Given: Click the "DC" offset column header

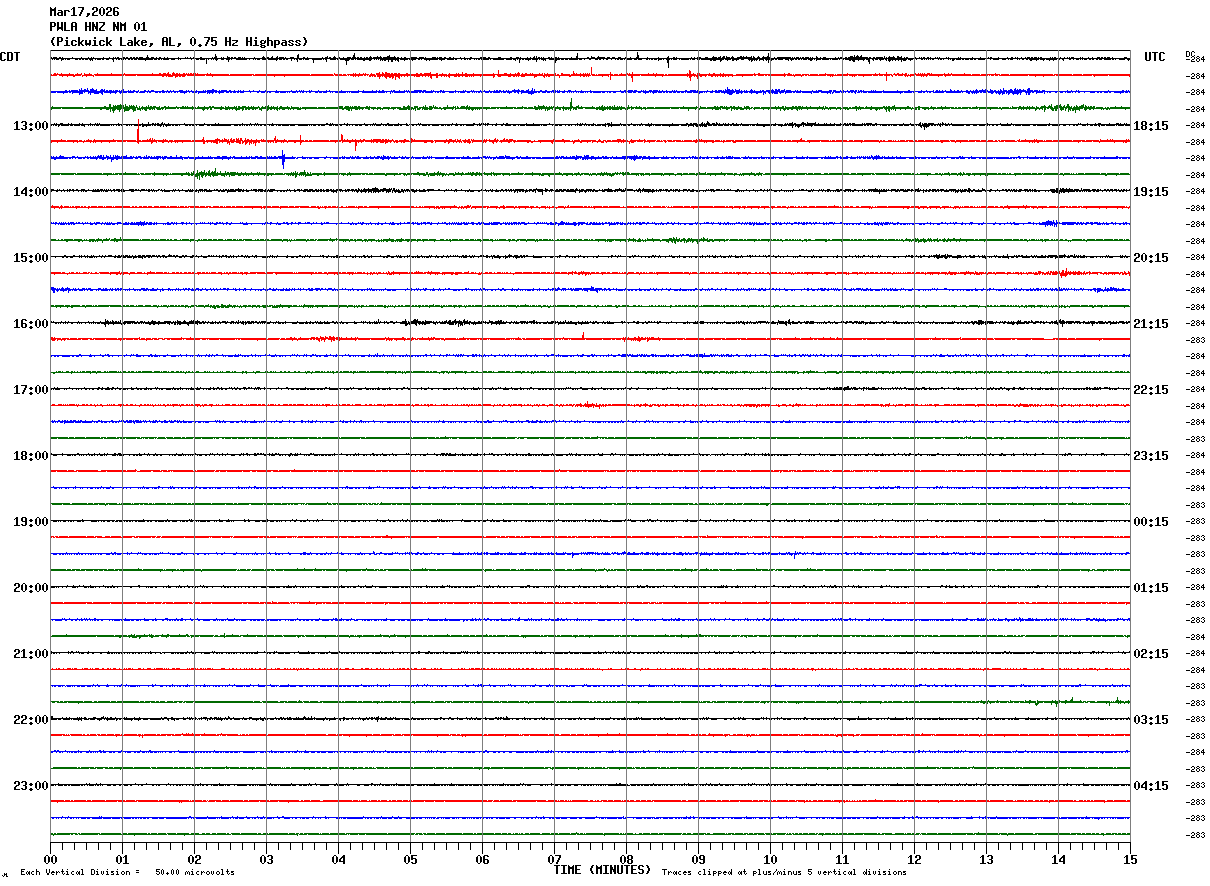Looking at the screenshot, I should point(1190,54).
